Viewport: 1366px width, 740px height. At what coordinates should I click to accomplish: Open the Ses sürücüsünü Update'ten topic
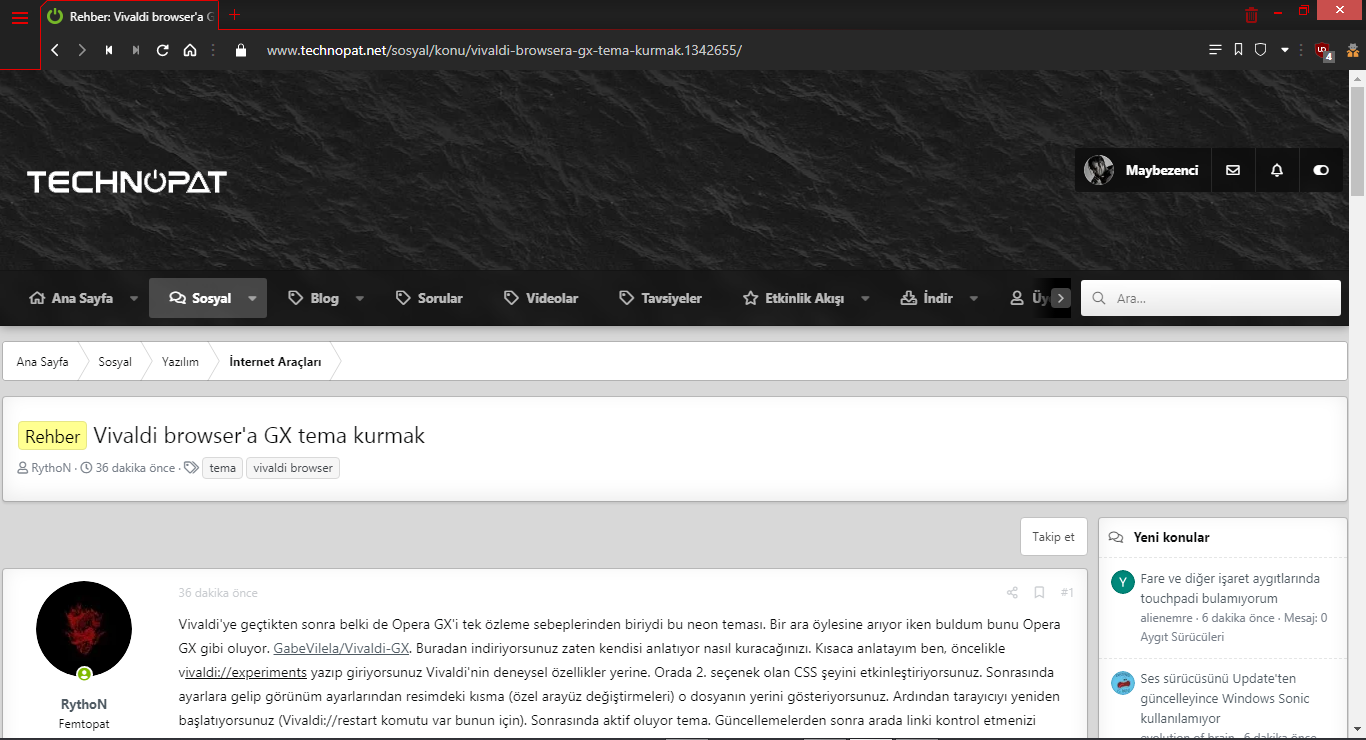tap(1226, 698)
